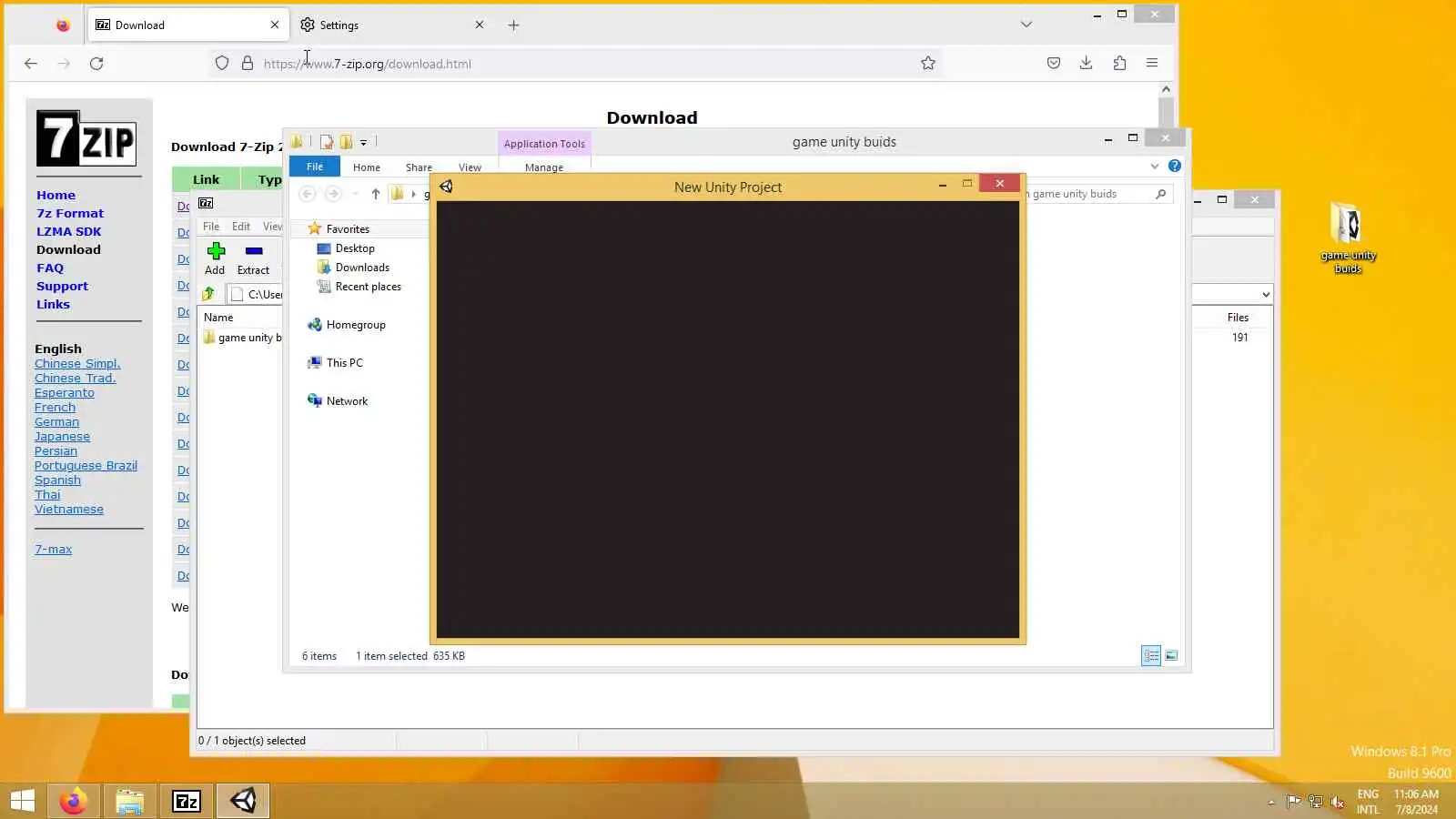Click the tracking protection shield icon
The width and height of the screenshot is (1456, 819).
point(222,64)
